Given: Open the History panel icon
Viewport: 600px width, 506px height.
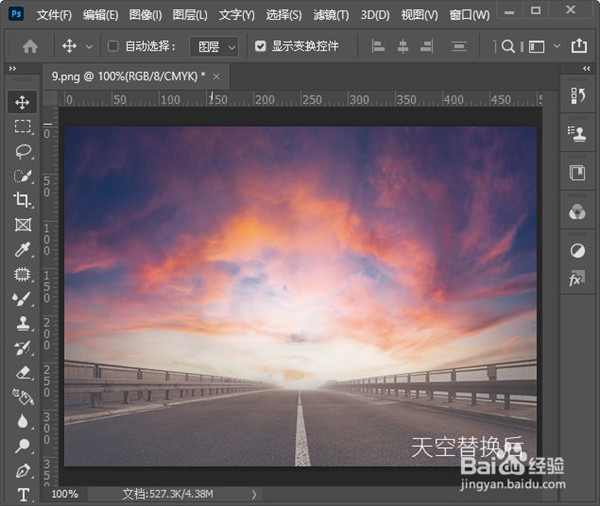Looking at the screenshot, I should point(577,95).
